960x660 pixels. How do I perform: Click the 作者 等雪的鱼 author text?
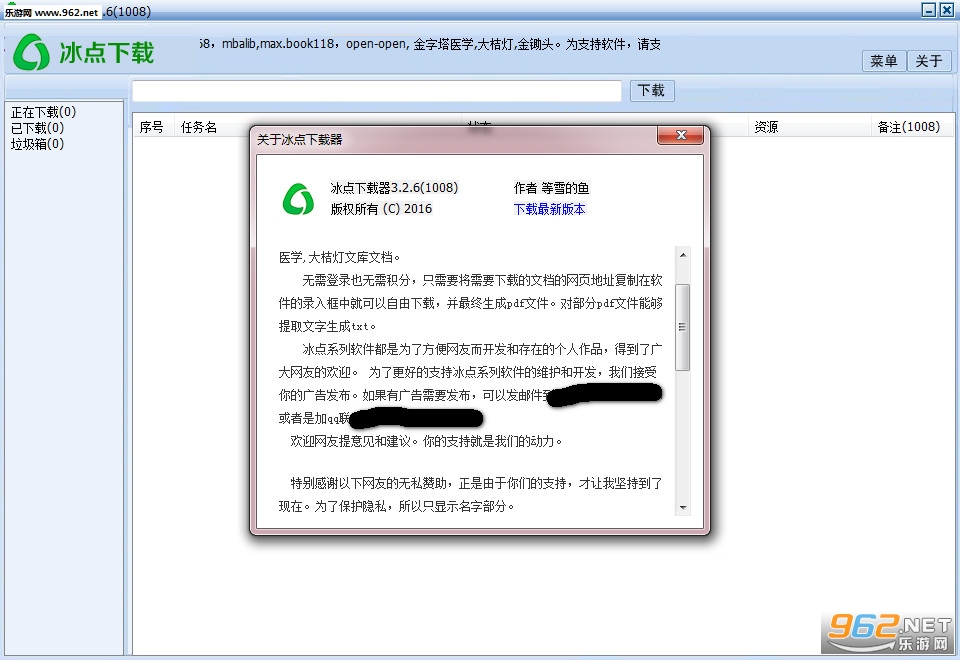[x=551, y=188]
